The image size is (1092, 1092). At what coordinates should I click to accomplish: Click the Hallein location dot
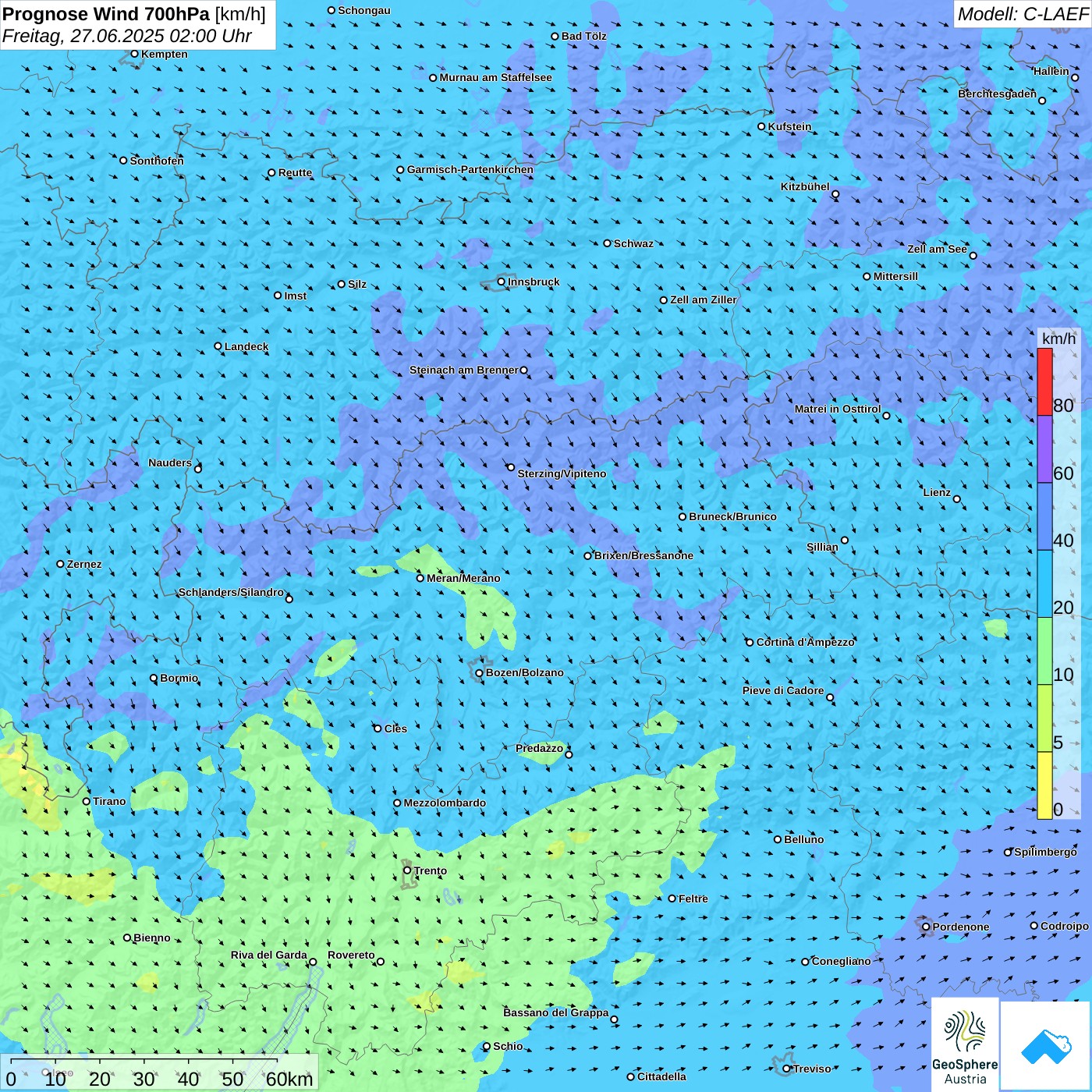click(x=1074, y=77)
